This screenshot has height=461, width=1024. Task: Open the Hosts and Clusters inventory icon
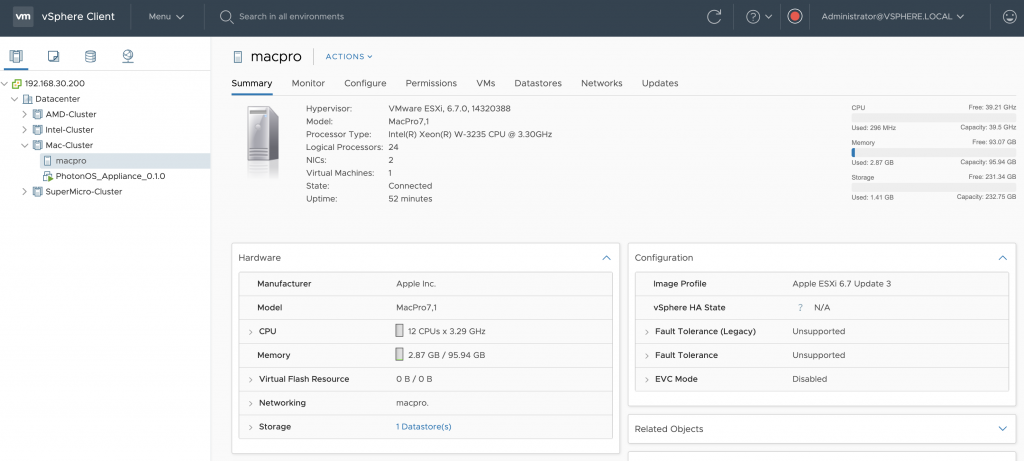click(16, 56)
